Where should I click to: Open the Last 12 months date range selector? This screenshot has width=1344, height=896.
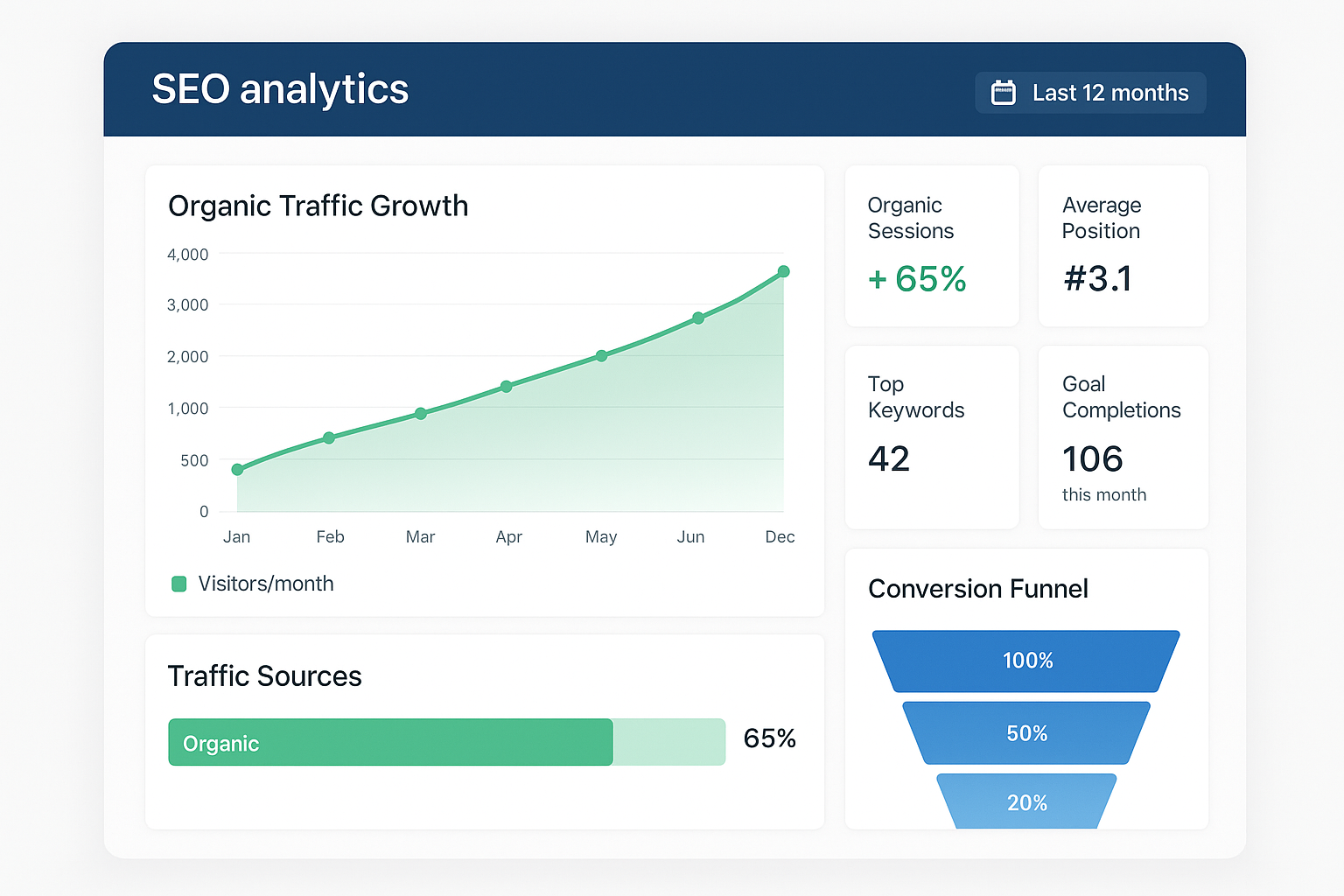coord(1090,92)
